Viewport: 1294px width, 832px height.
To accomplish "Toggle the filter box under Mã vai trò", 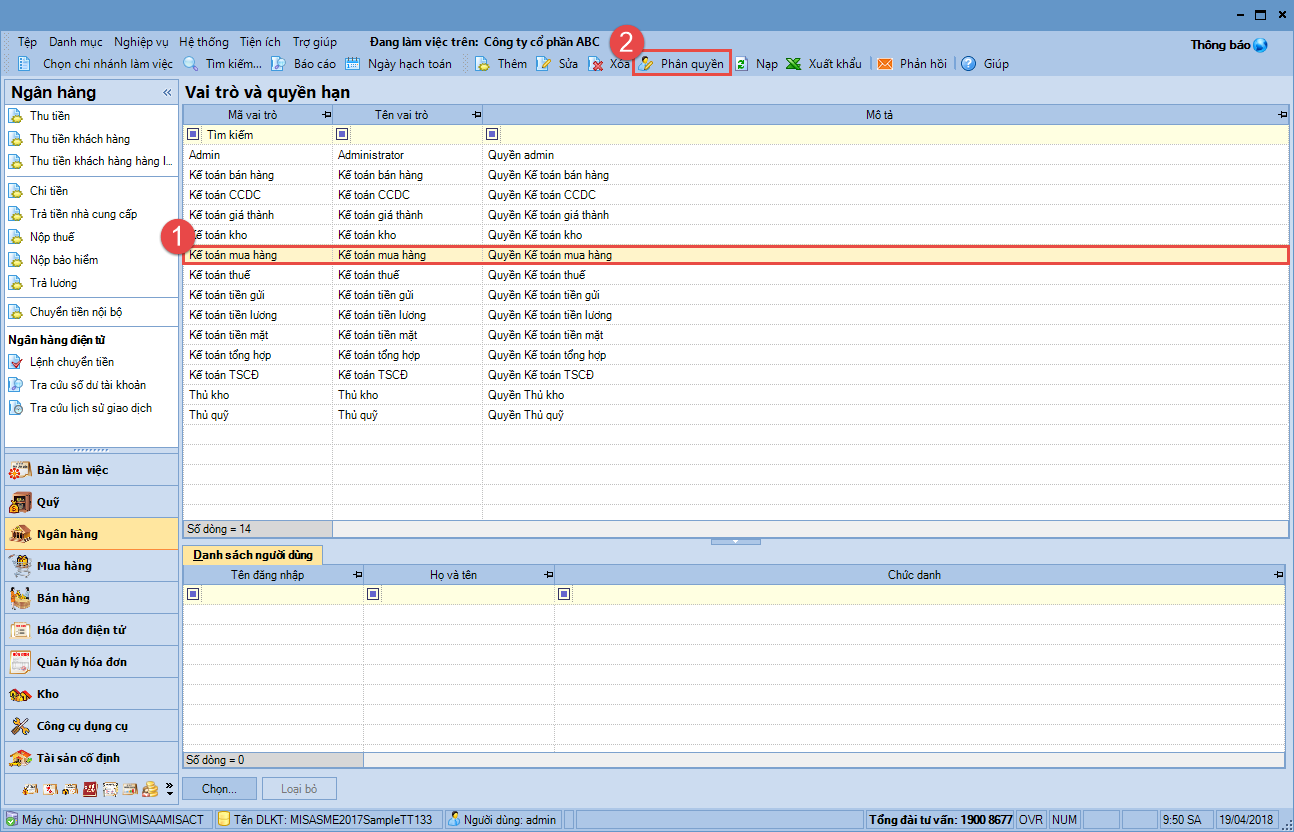I will pos(194,134).
